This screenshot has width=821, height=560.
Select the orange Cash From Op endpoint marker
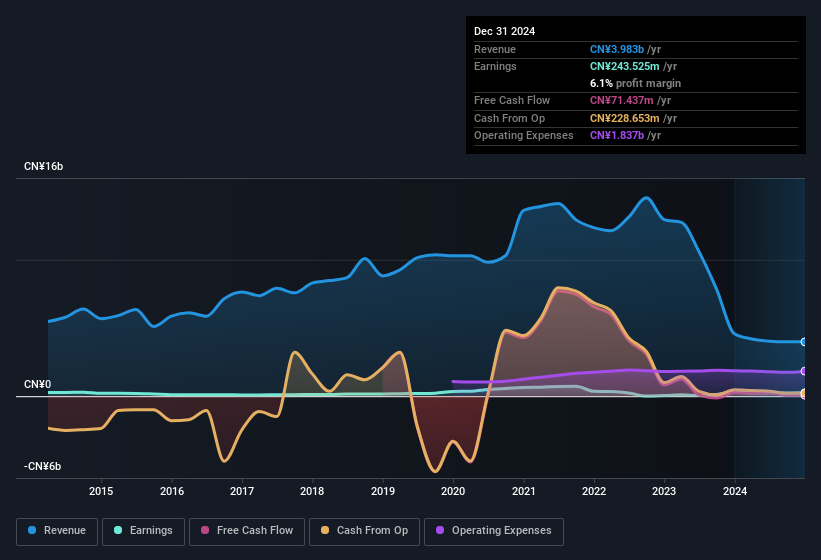click(x=804, y=393)
